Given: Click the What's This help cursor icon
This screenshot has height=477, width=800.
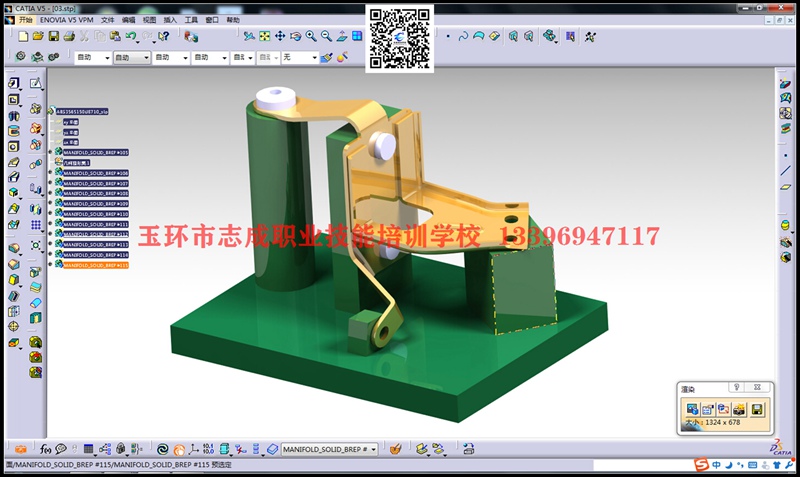Looking at the screenshot, I should pyautogui.click(x=163, y=36).
